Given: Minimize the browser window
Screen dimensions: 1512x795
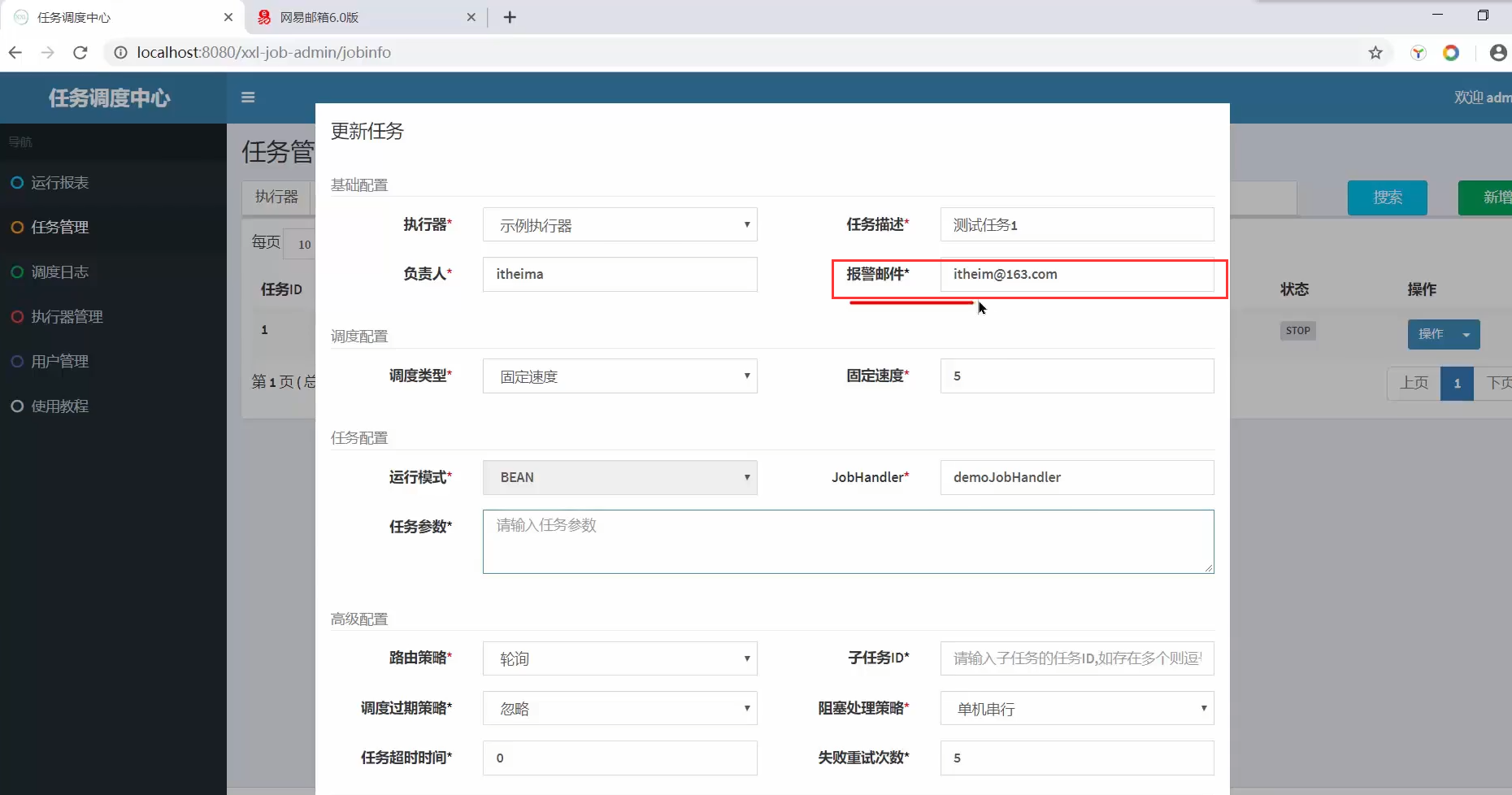Looking at the screenshot, I should (1437, 15).
